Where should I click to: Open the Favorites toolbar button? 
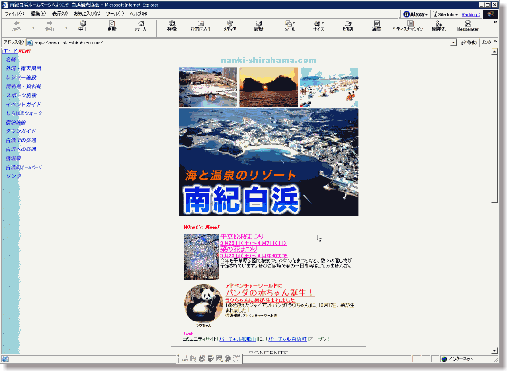(201, 26)
